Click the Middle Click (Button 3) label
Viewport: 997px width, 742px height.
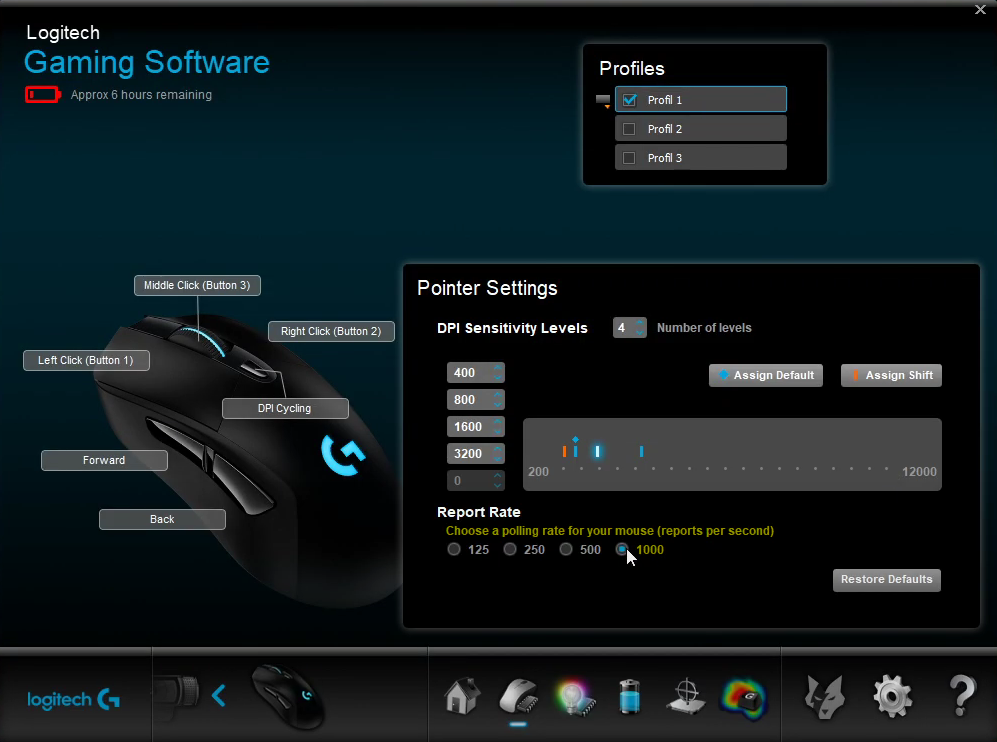[197, 285]
